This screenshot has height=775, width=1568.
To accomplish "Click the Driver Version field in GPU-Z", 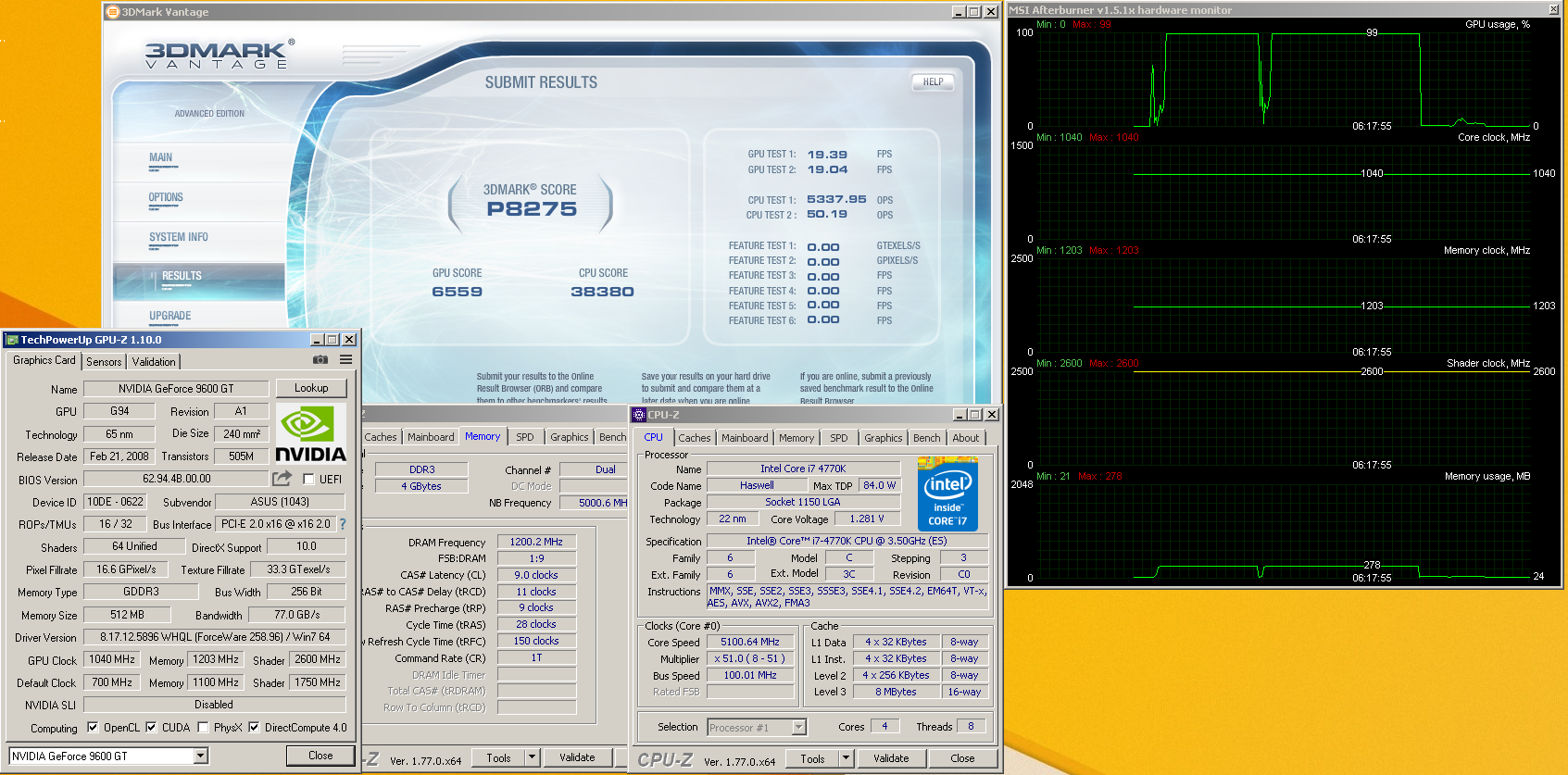I will (215, 637).
